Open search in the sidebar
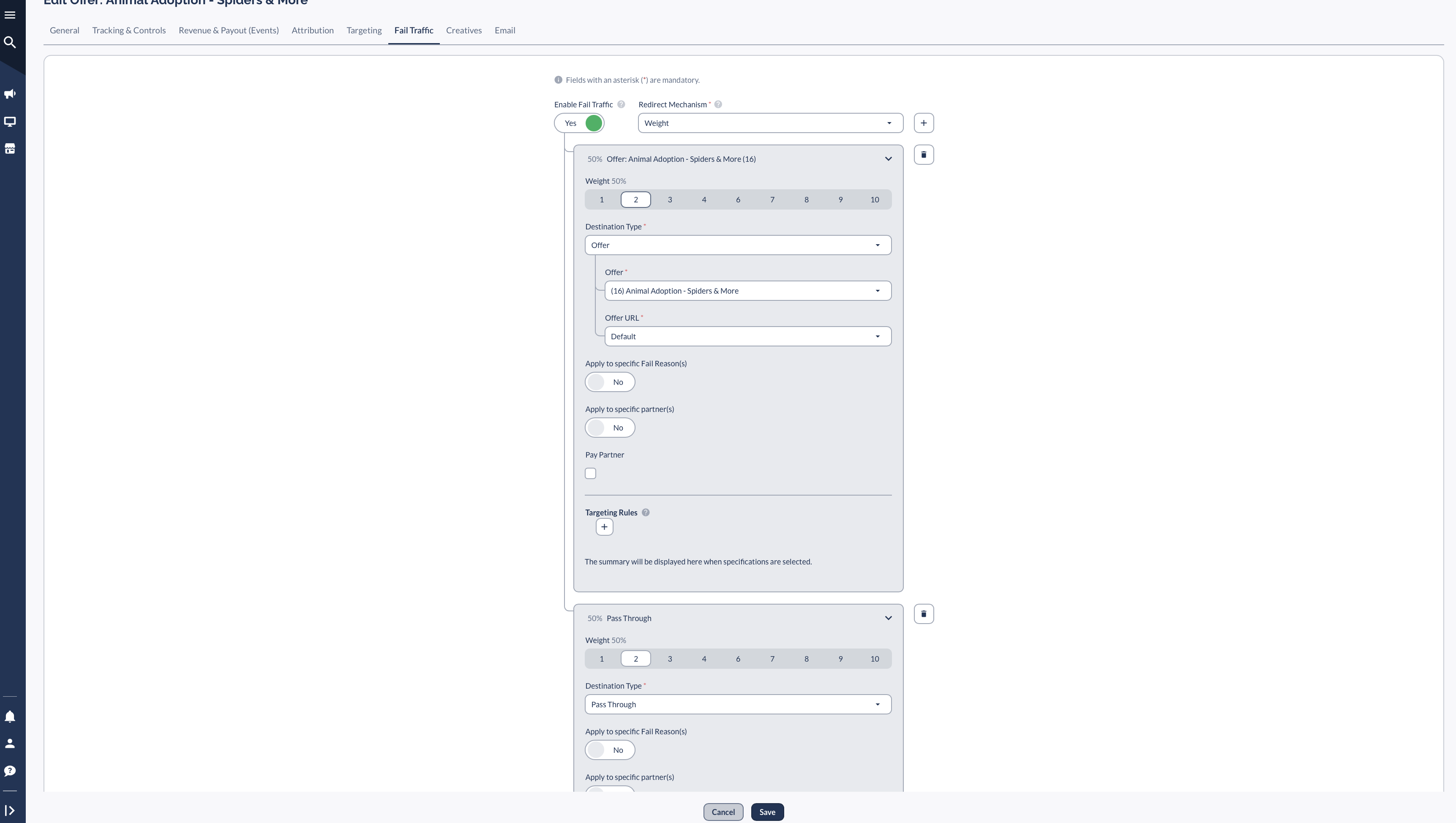The height and width of the screenshot is (823, 1456). [x=10, y=42]
